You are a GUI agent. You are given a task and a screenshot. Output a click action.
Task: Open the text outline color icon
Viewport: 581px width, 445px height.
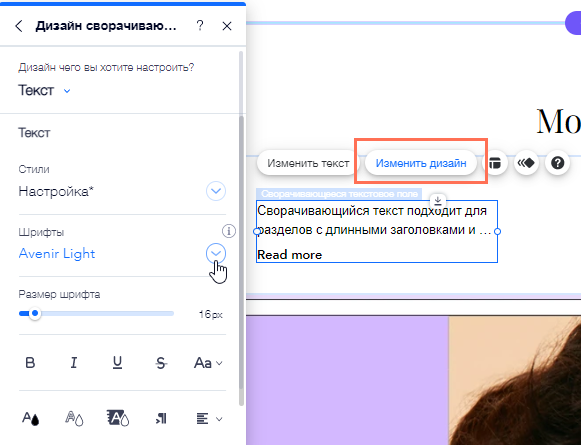coord(74,419)
